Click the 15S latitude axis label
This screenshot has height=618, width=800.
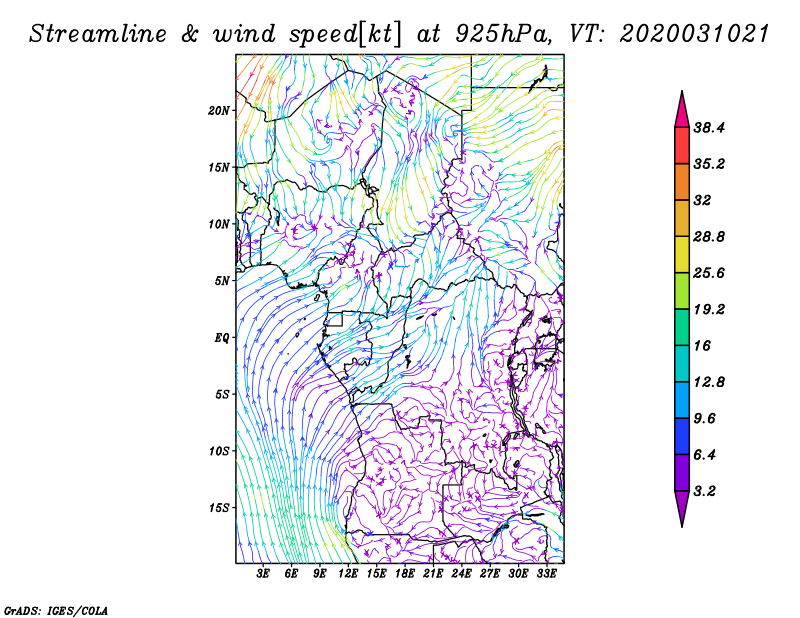point(219,508)
